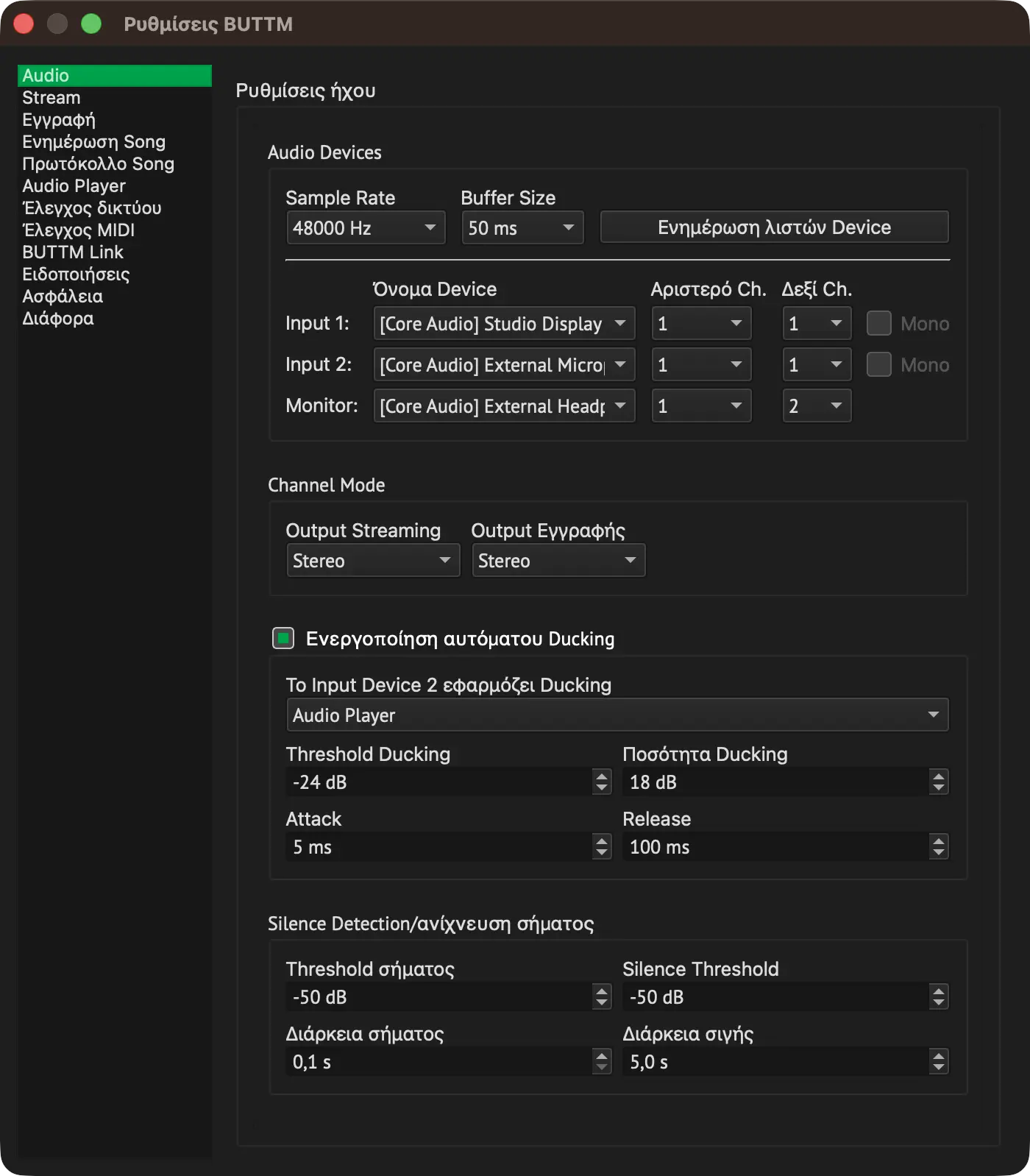
Task: Toggle Mono checkbox for Input 1
Action: coord(878,323)
